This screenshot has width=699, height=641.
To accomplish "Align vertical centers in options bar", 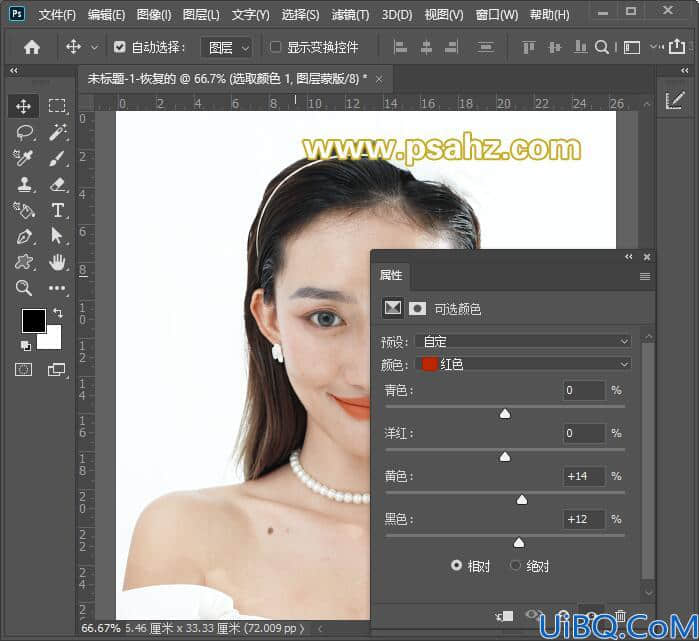I will point(555,47).
